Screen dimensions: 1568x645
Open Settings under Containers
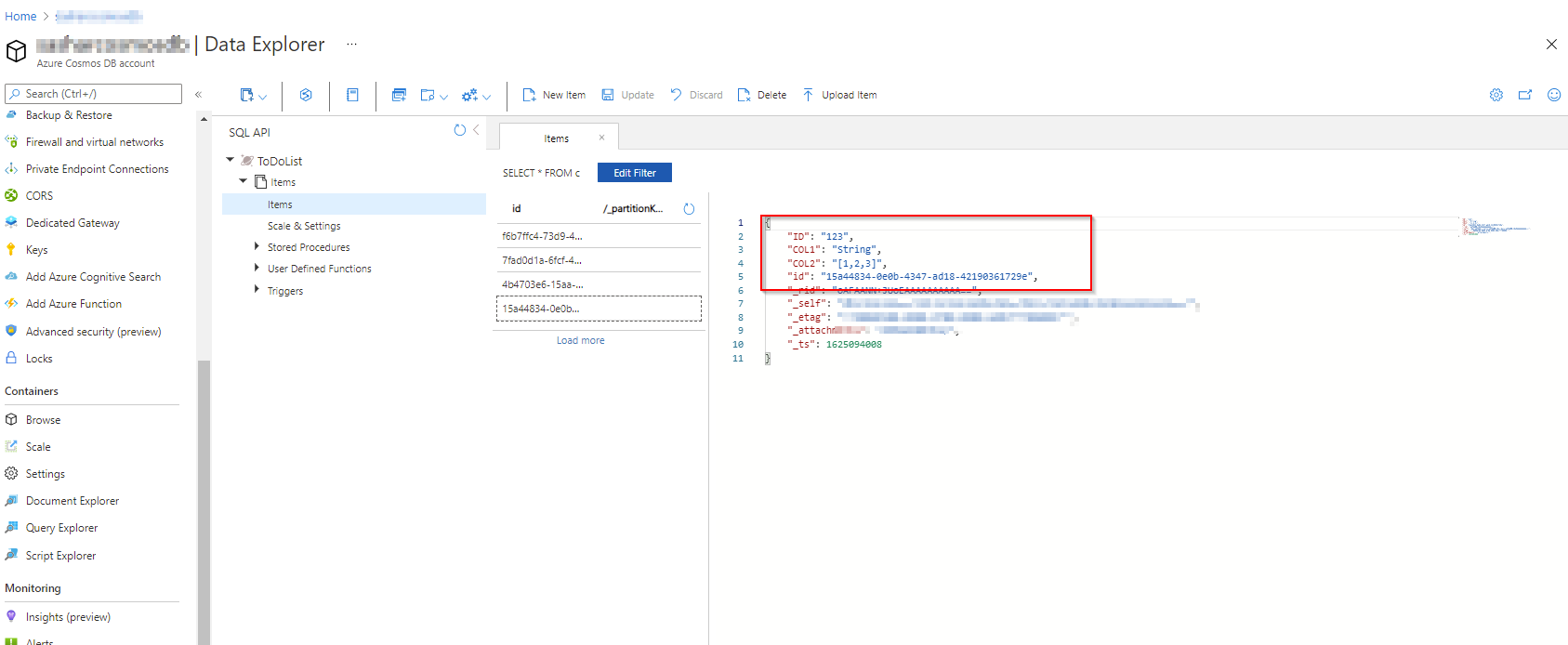click(x=45, y=474)
